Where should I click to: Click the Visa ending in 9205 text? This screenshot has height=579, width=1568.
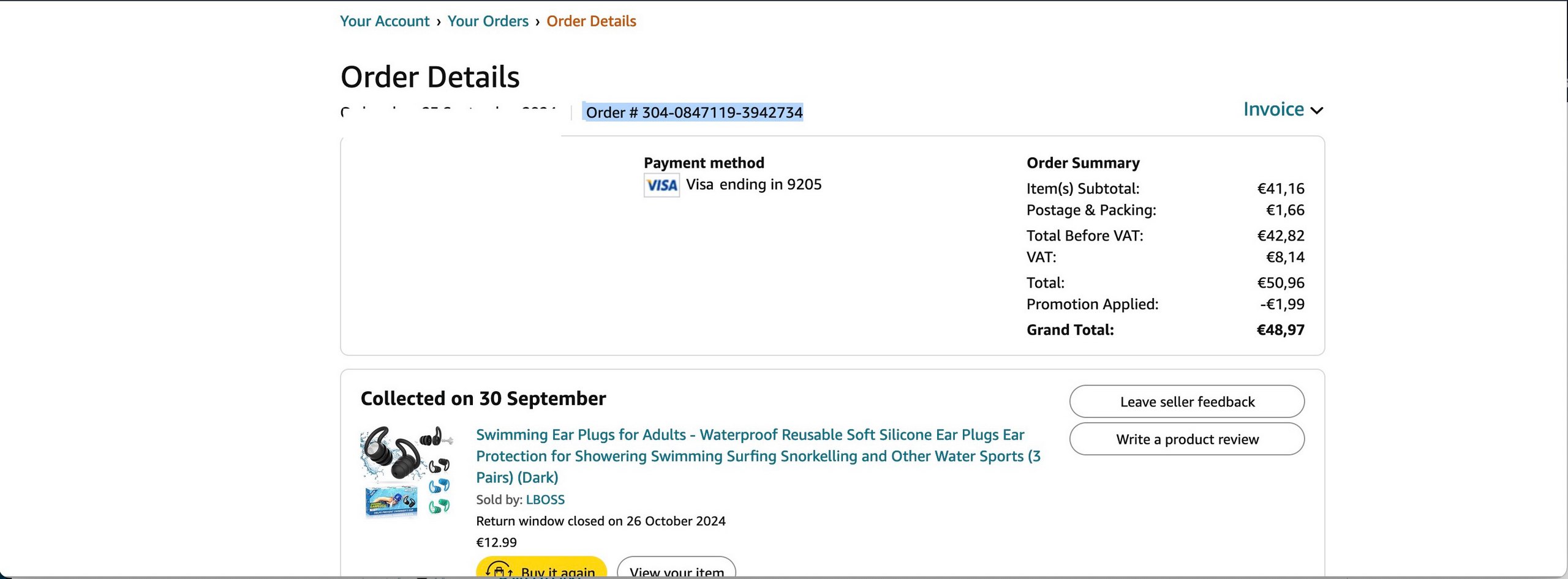coord(753,184)
